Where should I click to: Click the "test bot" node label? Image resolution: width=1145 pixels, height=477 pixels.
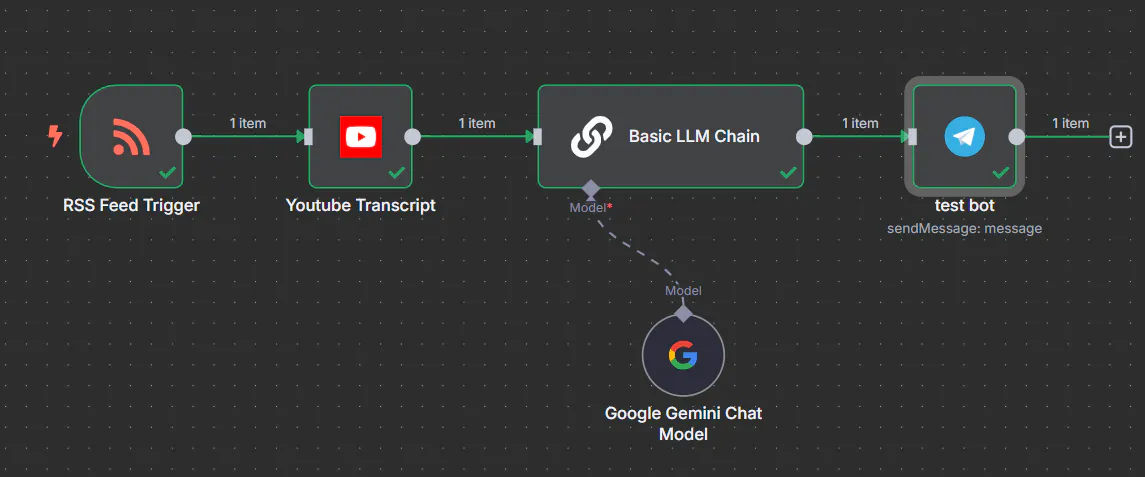[x=965, y=206]
